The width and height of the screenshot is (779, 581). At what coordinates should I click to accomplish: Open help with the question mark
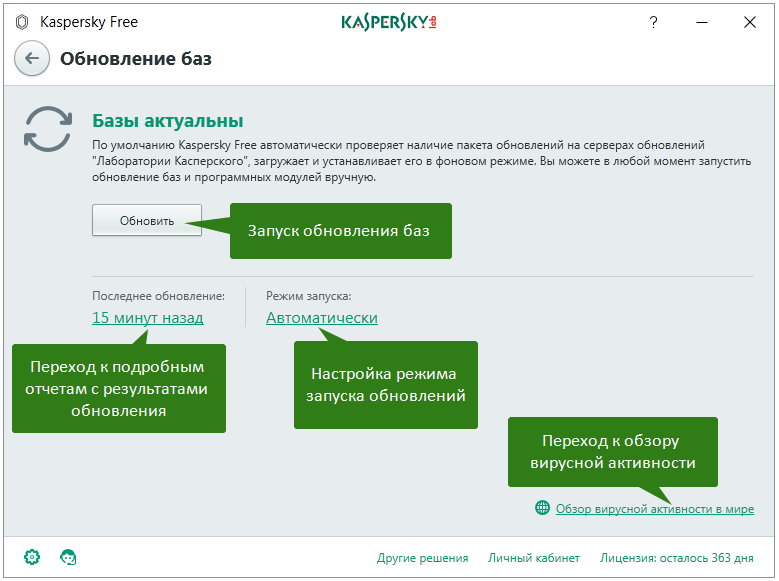click(x=653, y=22)
